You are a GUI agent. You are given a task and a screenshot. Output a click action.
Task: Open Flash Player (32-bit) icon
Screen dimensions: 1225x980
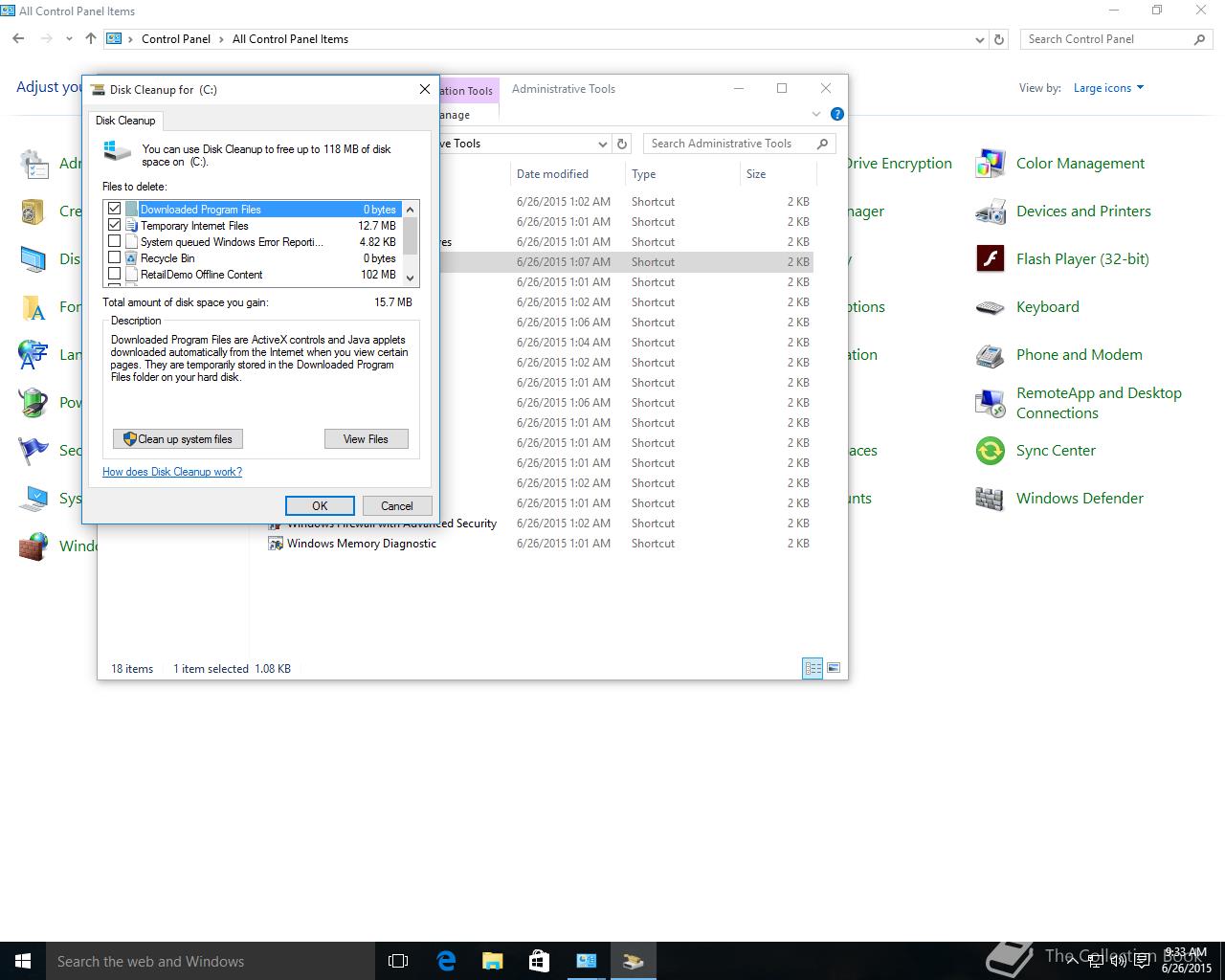pos(990,259)
